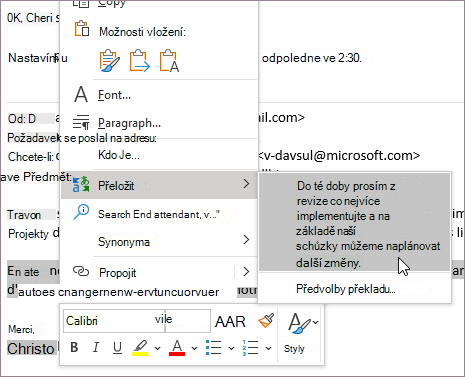The height and width of the screenshot is (377, 465).
Task: Toggle bold formatting
Action: click(x=74, y=347)
